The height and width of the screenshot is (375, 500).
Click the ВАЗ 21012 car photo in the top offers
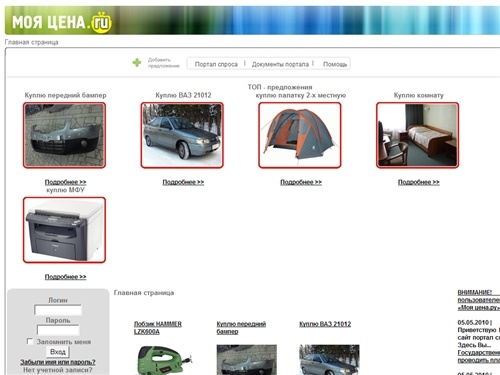click(x=182, y=135)
